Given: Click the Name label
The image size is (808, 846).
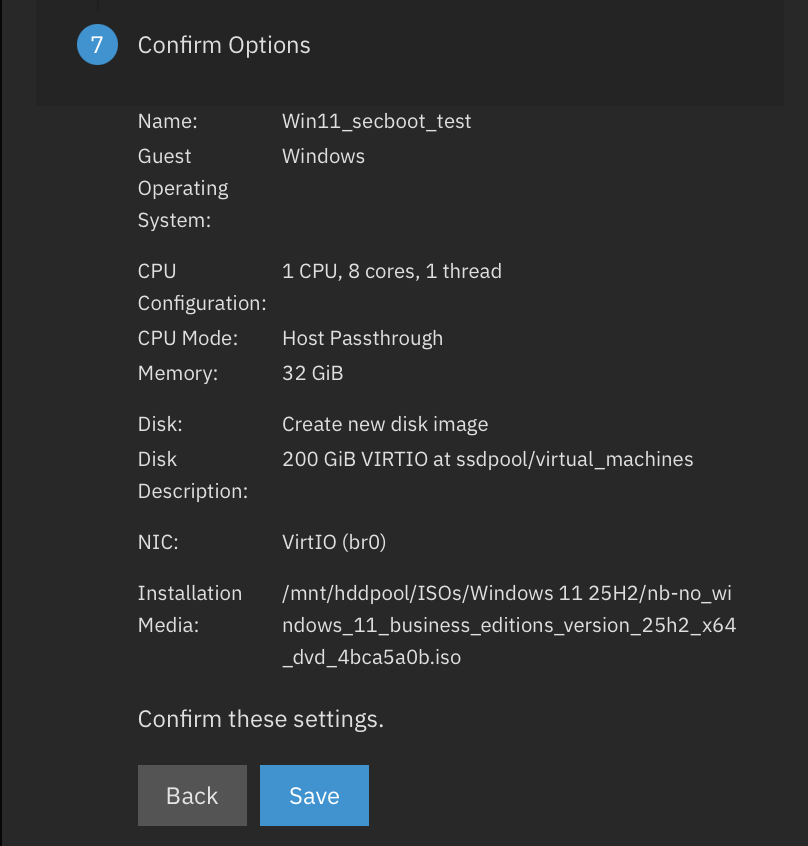Looking at the screenshot, I should point(168,121).
